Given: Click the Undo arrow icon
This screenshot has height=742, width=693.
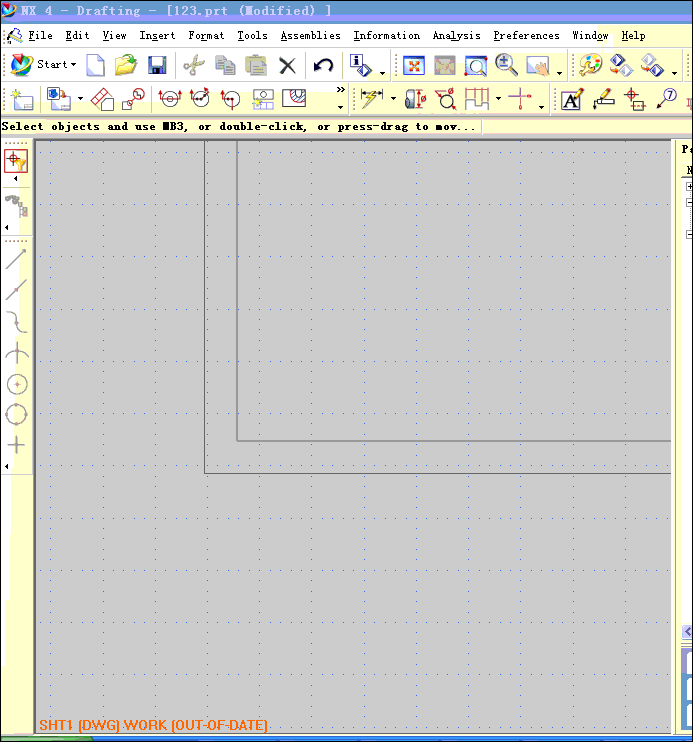Looking at the screenshot, I should pos(323,65).
